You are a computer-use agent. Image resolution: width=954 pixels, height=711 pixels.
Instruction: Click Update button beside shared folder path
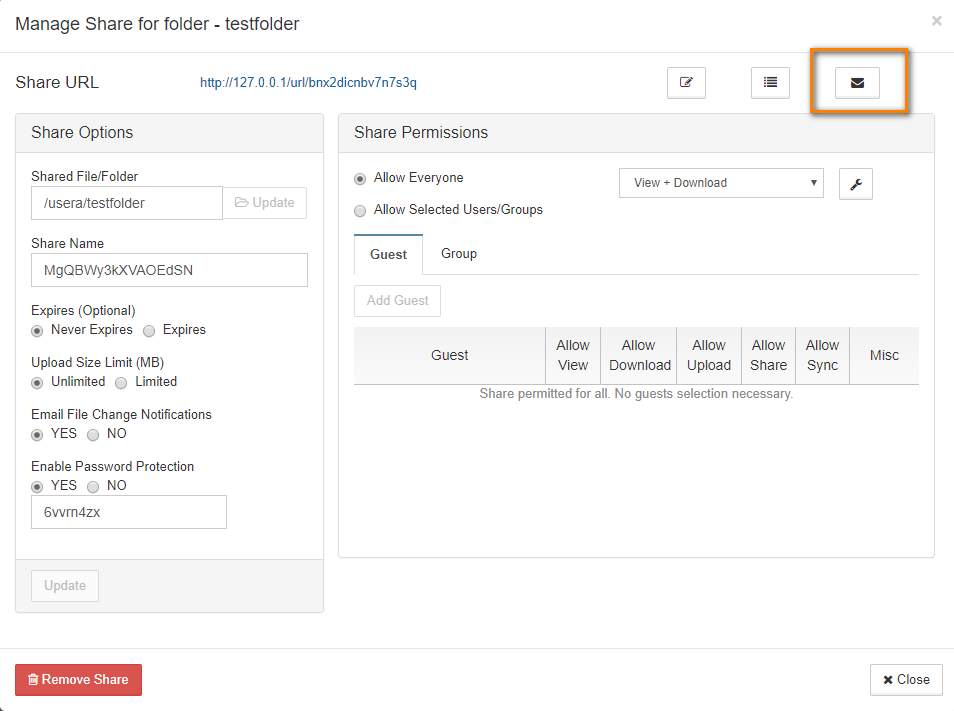pyautogui.click(x=265, y=203)
